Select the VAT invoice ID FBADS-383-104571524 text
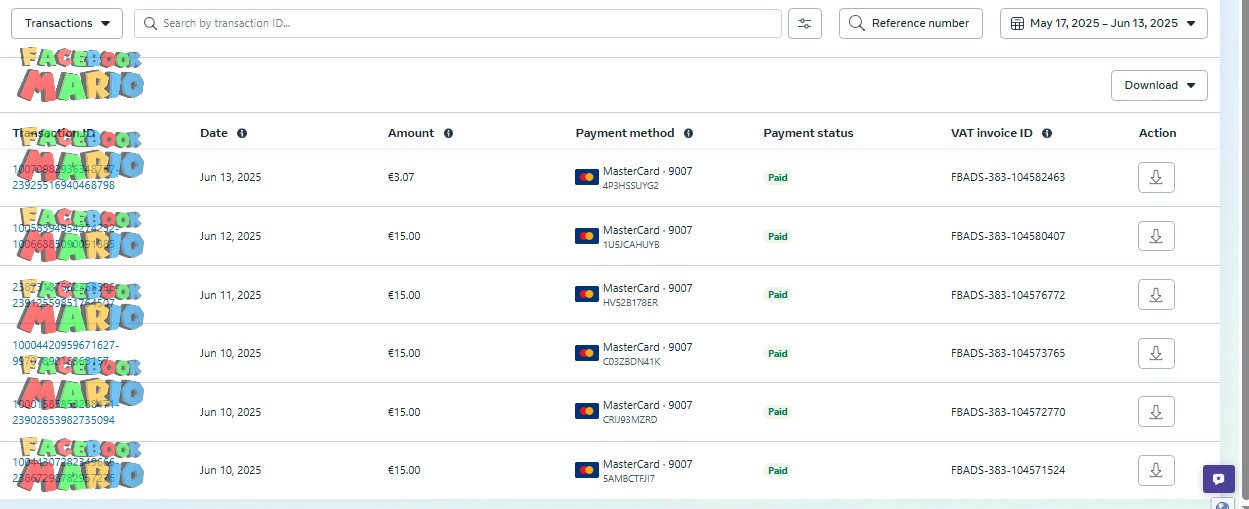This screenshot has height=509, width=1249. (x=1008, y=470)
